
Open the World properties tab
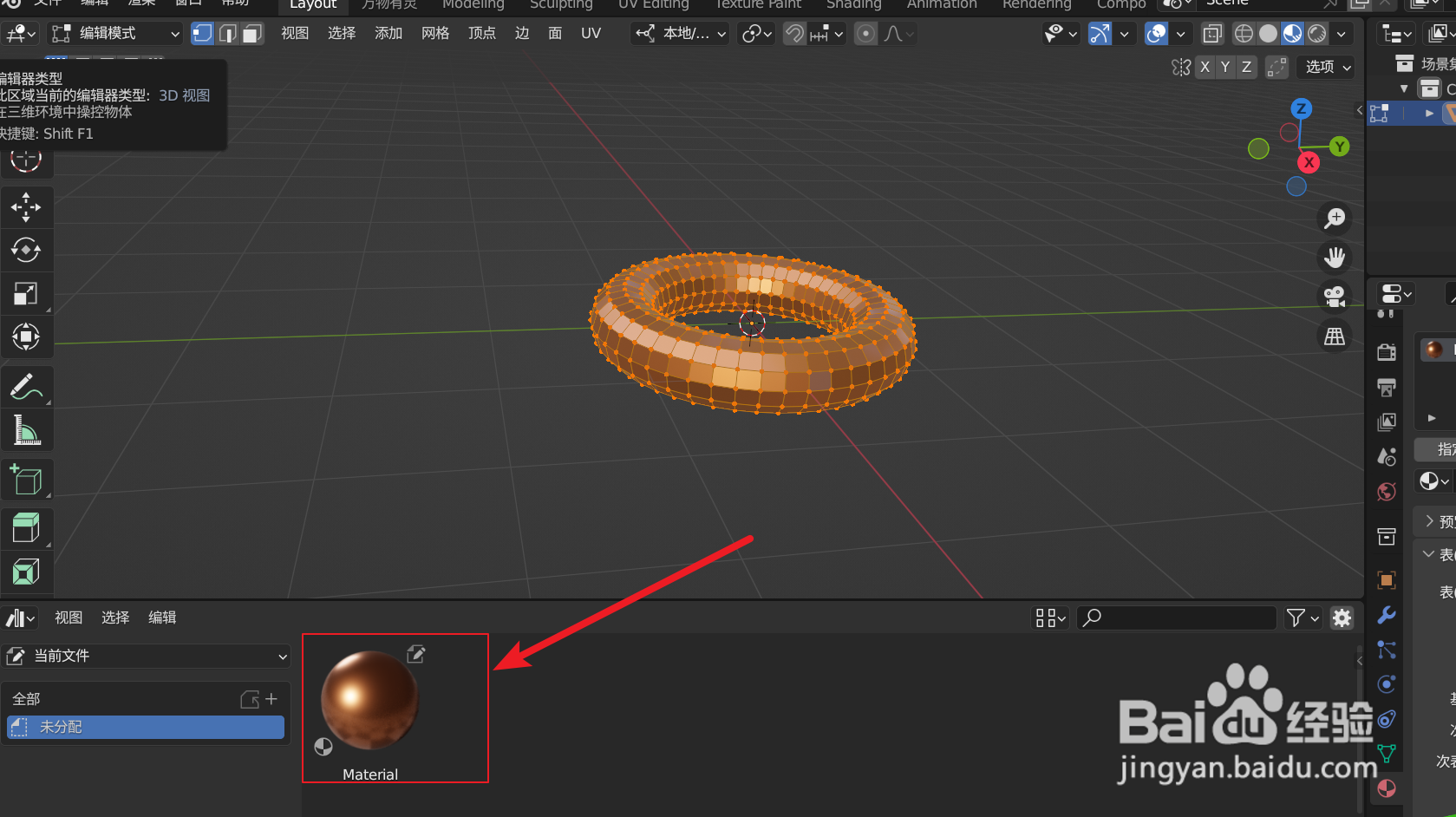click(1386, 491)
